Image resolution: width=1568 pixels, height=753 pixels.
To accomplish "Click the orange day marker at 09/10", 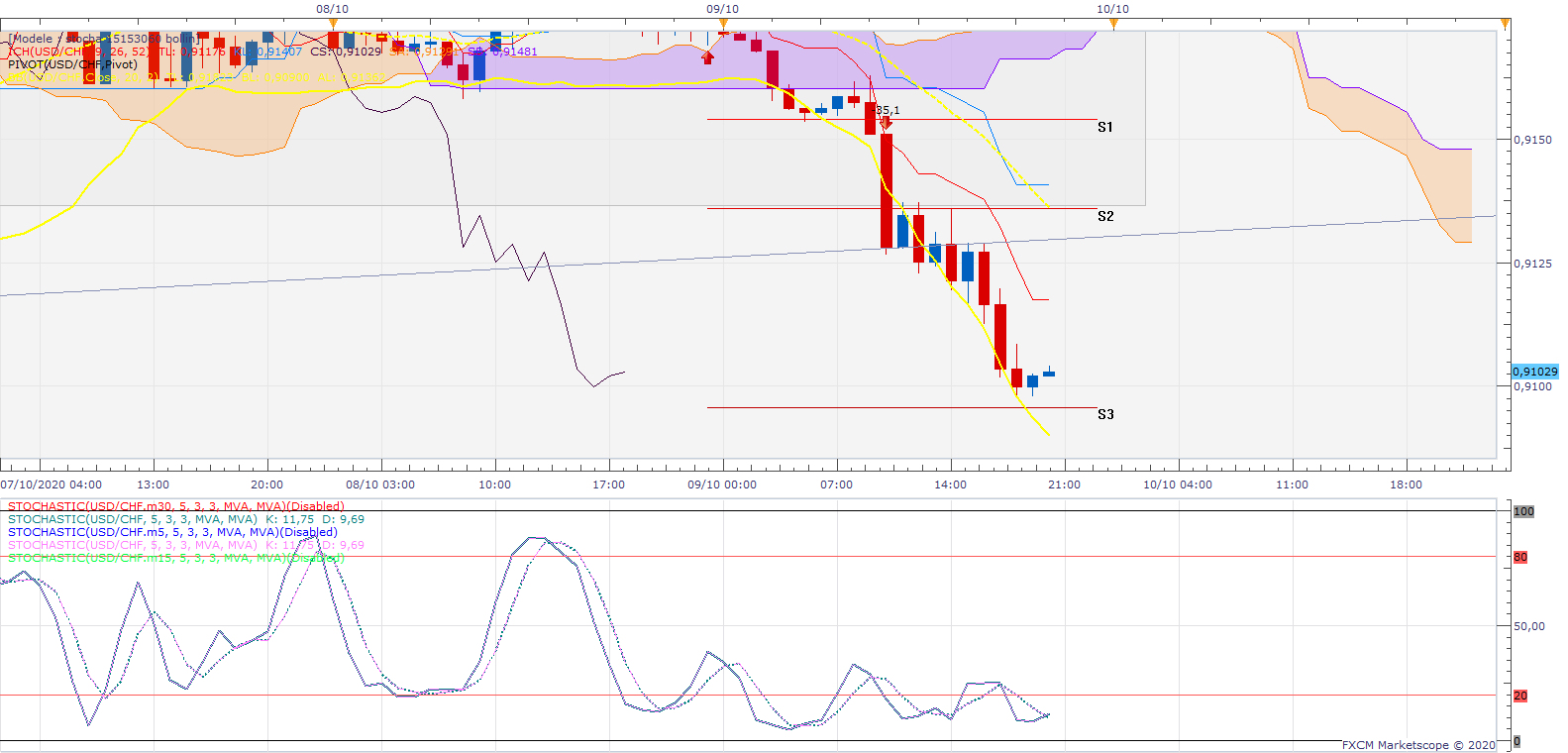I will pyautogui.click(x=723, y=23).
